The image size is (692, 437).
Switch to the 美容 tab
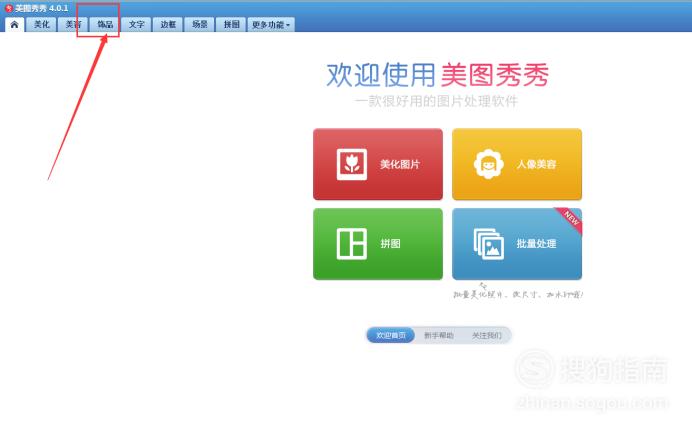pos(73,25)
